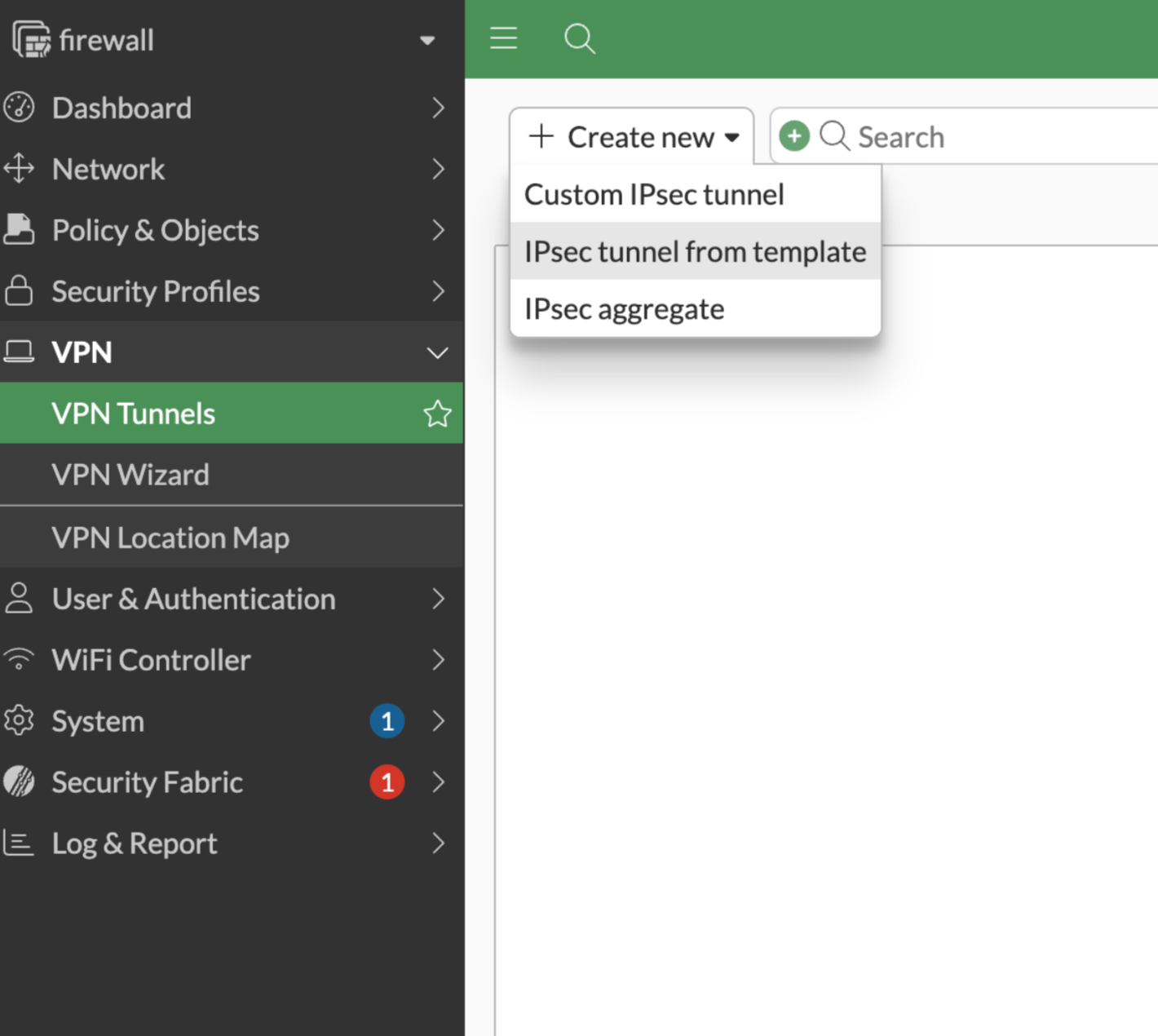Image resolution: width=1158 pixels, height=1036 pixels.
Task: Open the Security Fabric icon
Action: coord(20,781)
